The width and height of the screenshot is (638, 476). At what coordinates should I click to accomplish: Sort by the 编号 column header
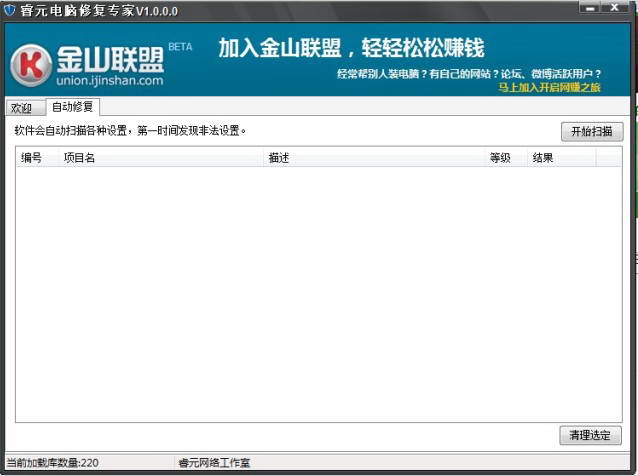click(37, 157)
